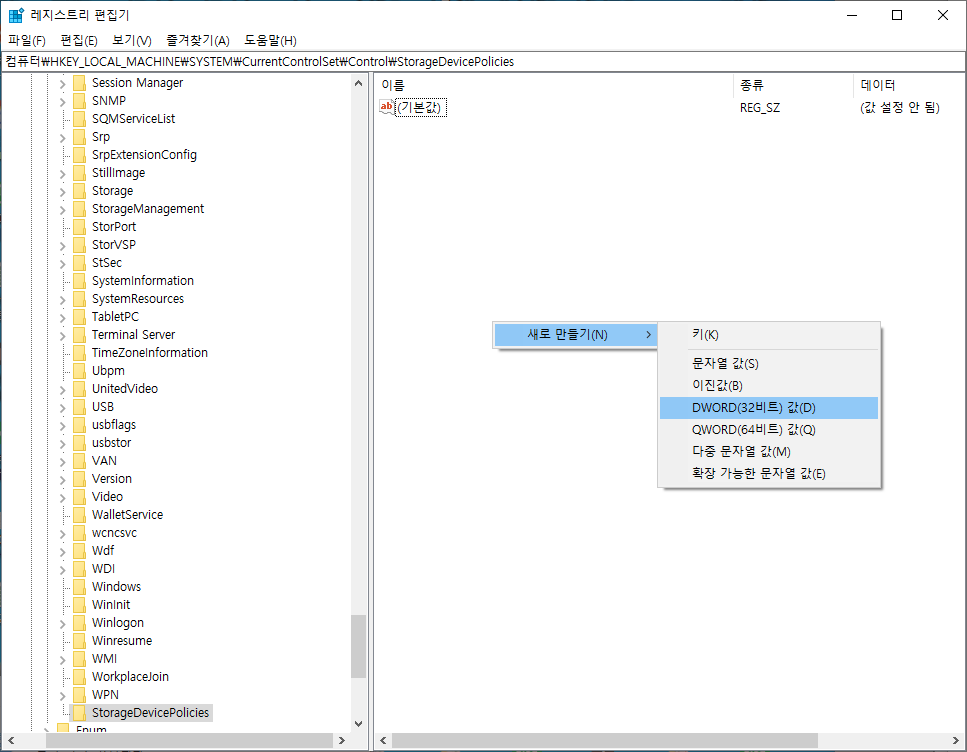The image size is (967, 752).
Task: Click the Srp folder icon
Action: 80,137
